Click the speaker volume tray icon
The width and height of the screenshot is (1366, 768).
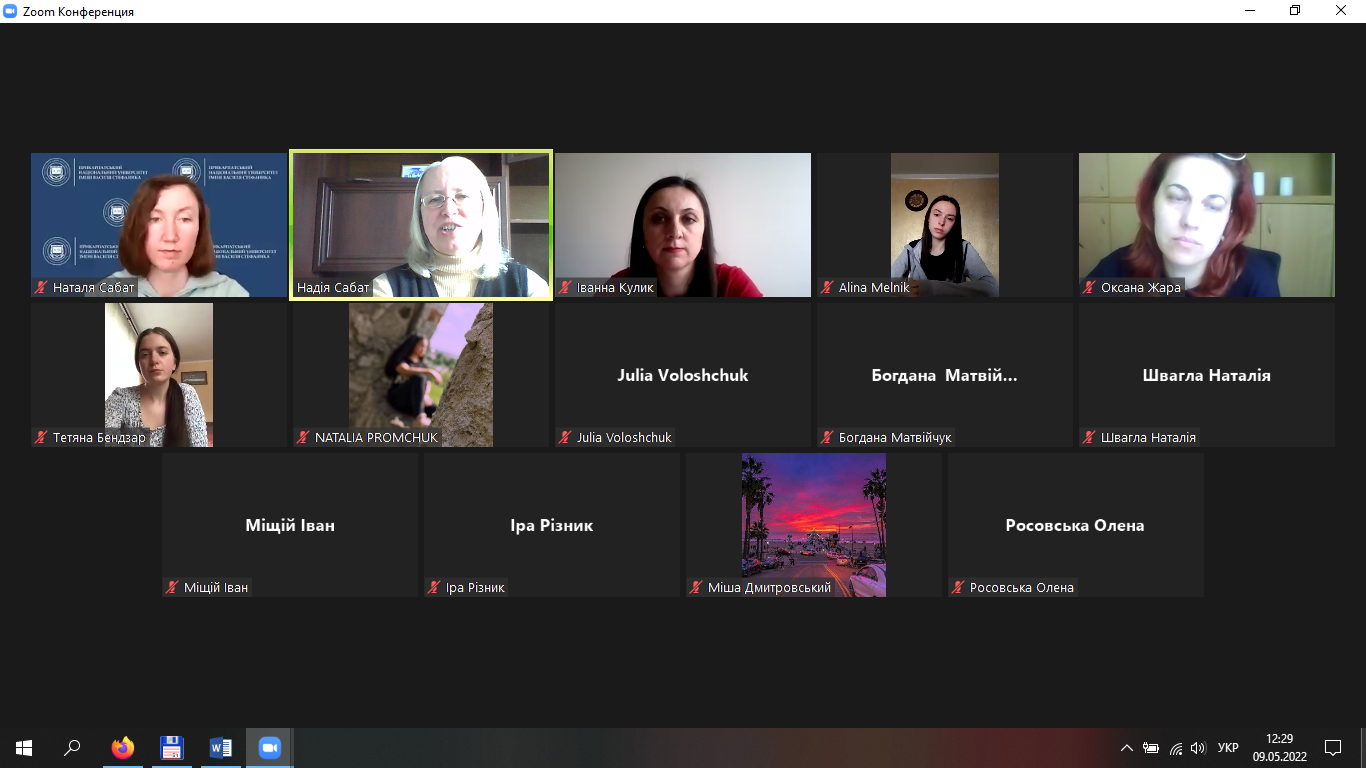[1198, 747]
